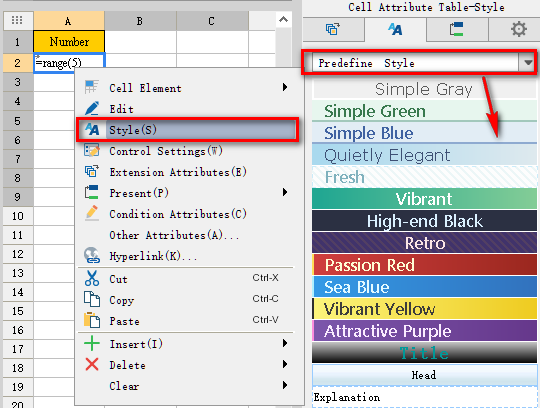Apply the Simple Blue style
Viewport: 540px width, 408px height.
(424, 133)
